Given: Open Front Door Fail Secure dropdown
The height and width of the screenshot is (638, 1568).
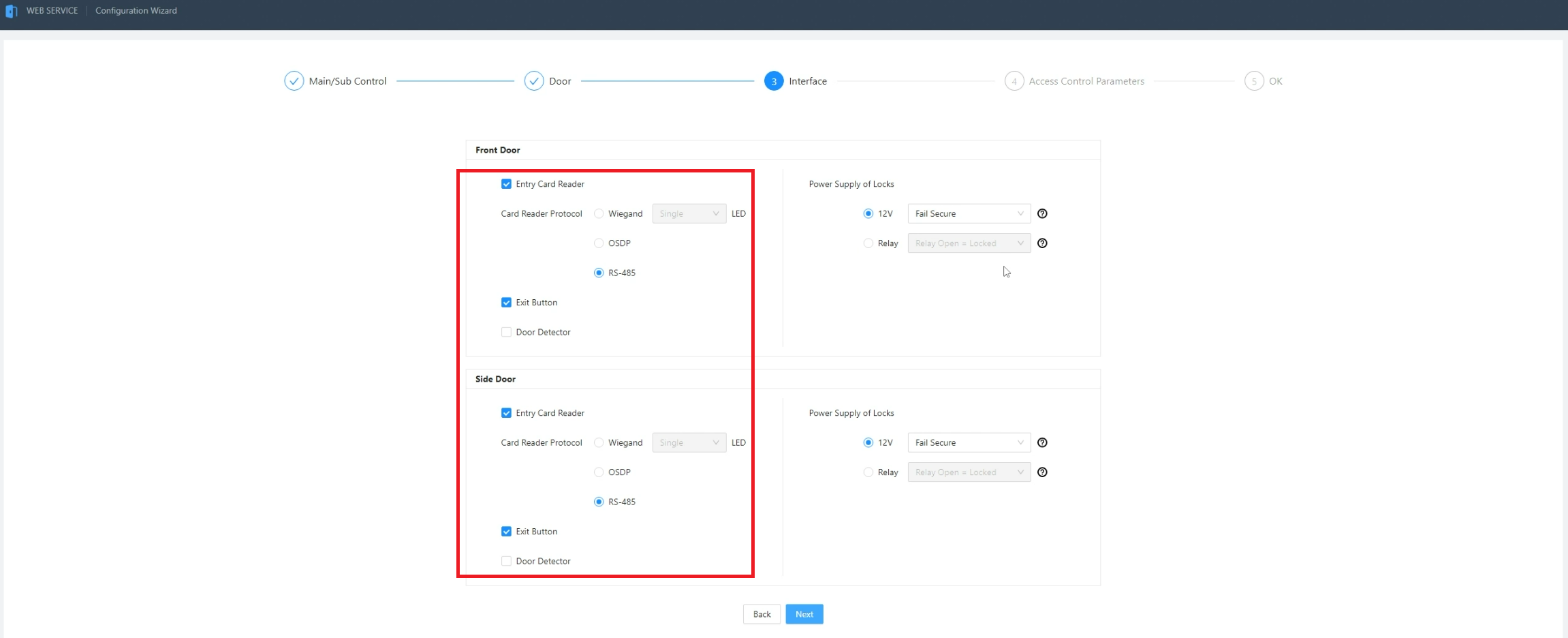Looking at the screenshot, I should point(968,214).
